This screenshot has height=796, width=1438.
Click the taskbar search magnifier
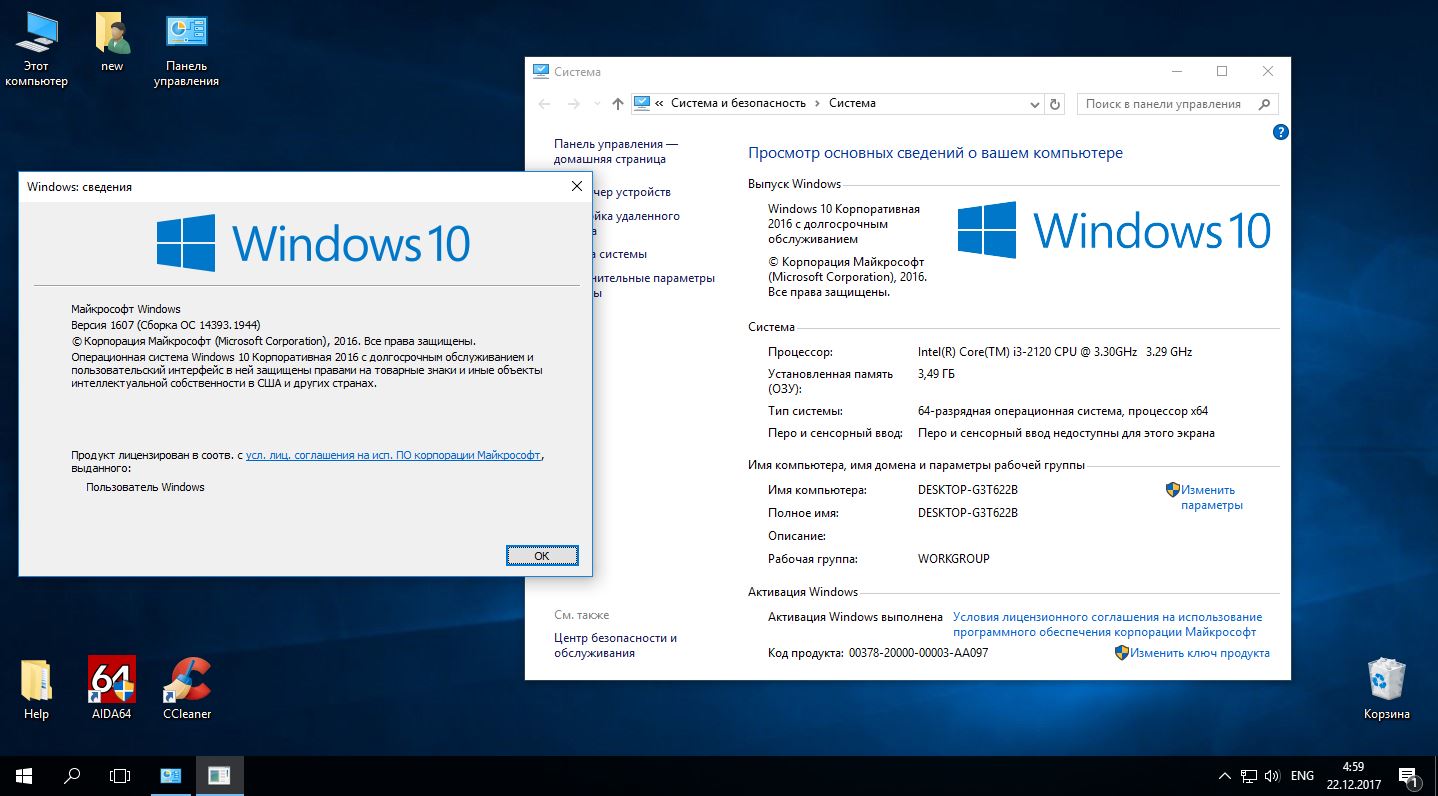(x=72, y=776)
